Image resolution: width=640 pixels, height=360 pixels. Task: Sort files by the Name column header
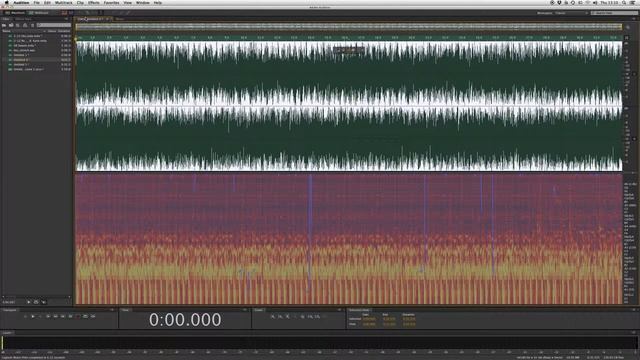click(x=6, y=31)
